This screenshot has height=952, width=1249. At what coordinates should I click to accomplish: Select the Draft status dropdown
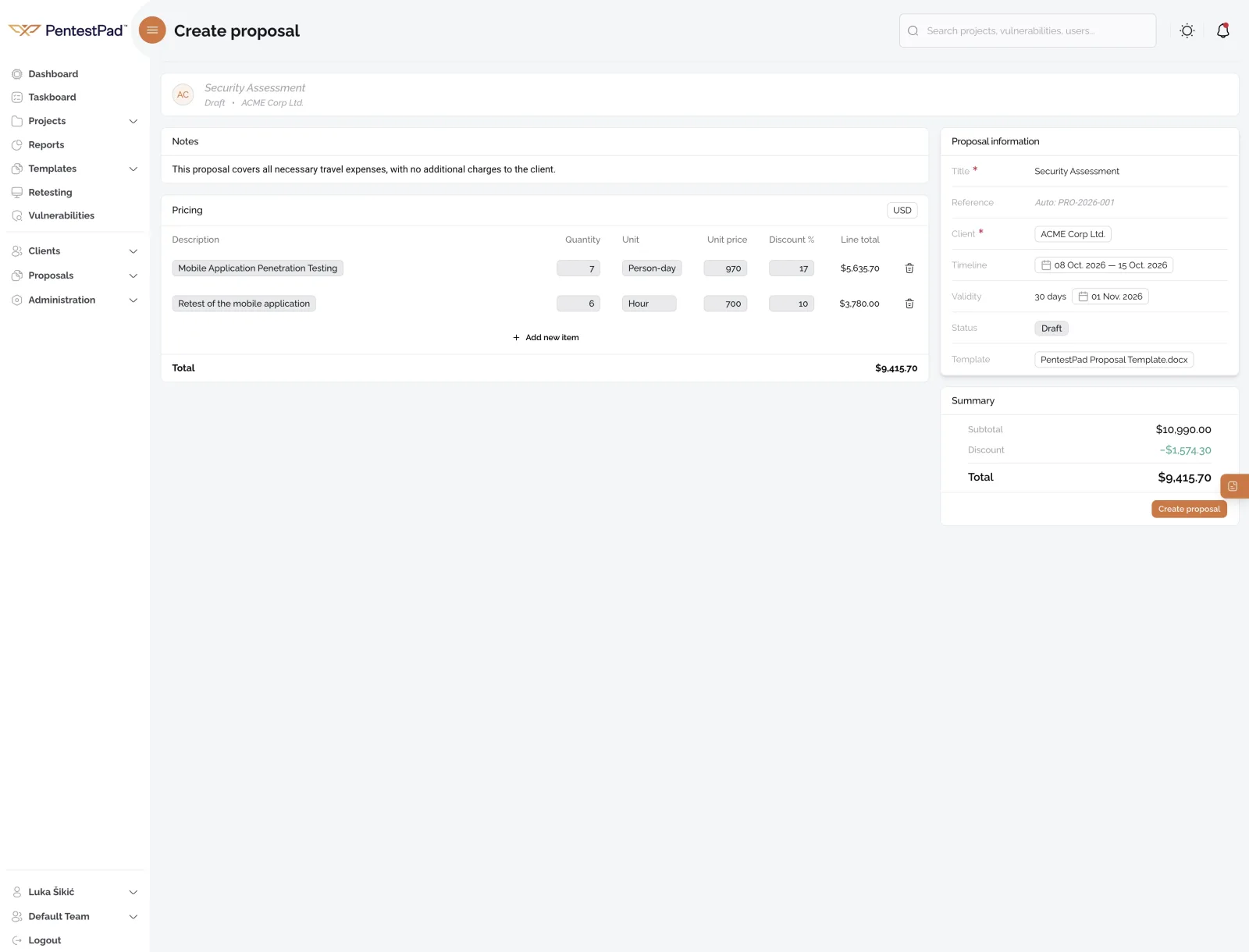[1052, 329]
